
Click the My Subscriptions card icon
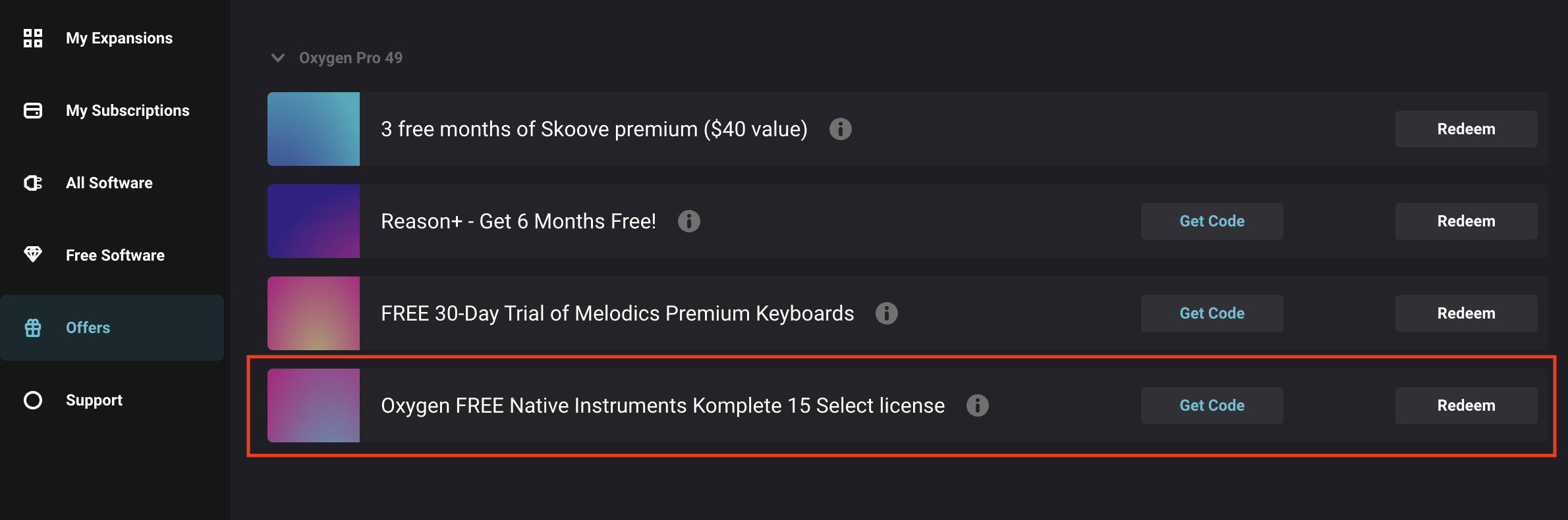pos(33,111)
